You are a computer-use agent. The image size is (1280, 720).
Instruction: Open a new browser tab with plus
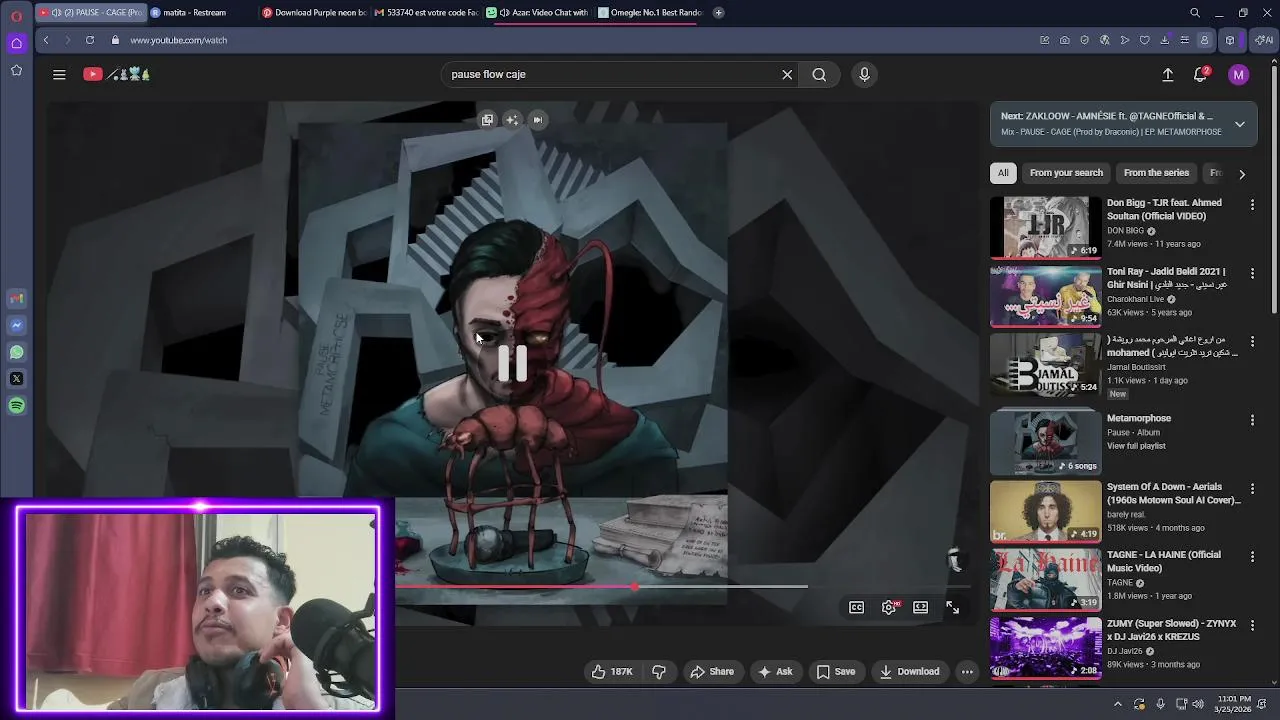(718, 13)
